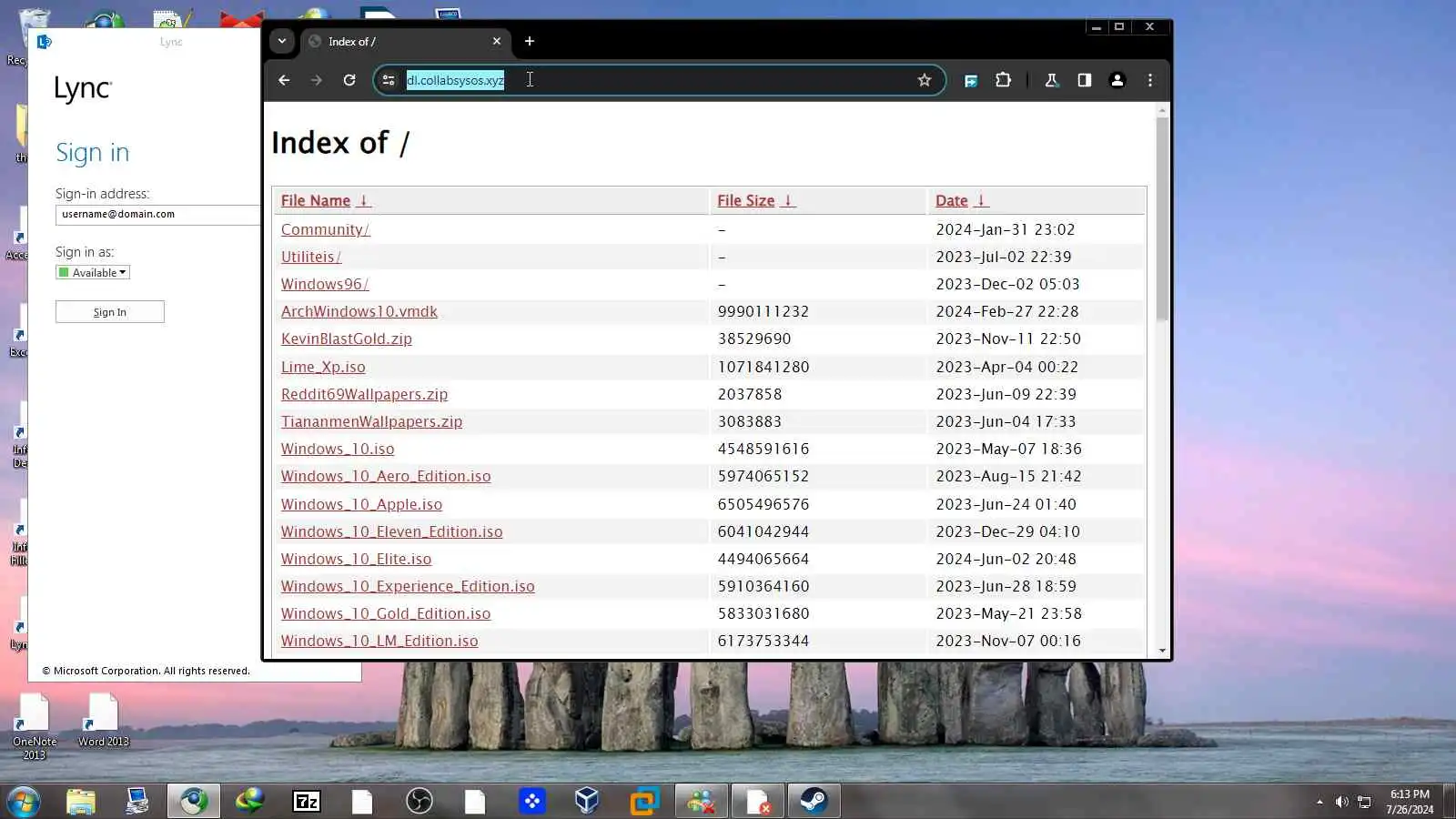Open the browser profile avatar
Viewport: 1456px width, 819px height.
pos(1117,80)
